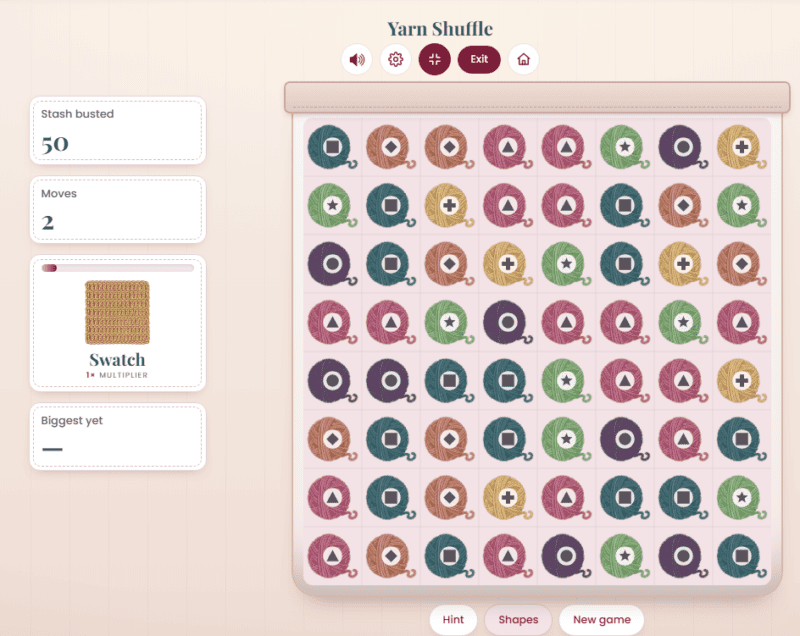800x636 pixels.
Task: Tap the green star yarn in the third row
Action: click(x=566, y=264)
